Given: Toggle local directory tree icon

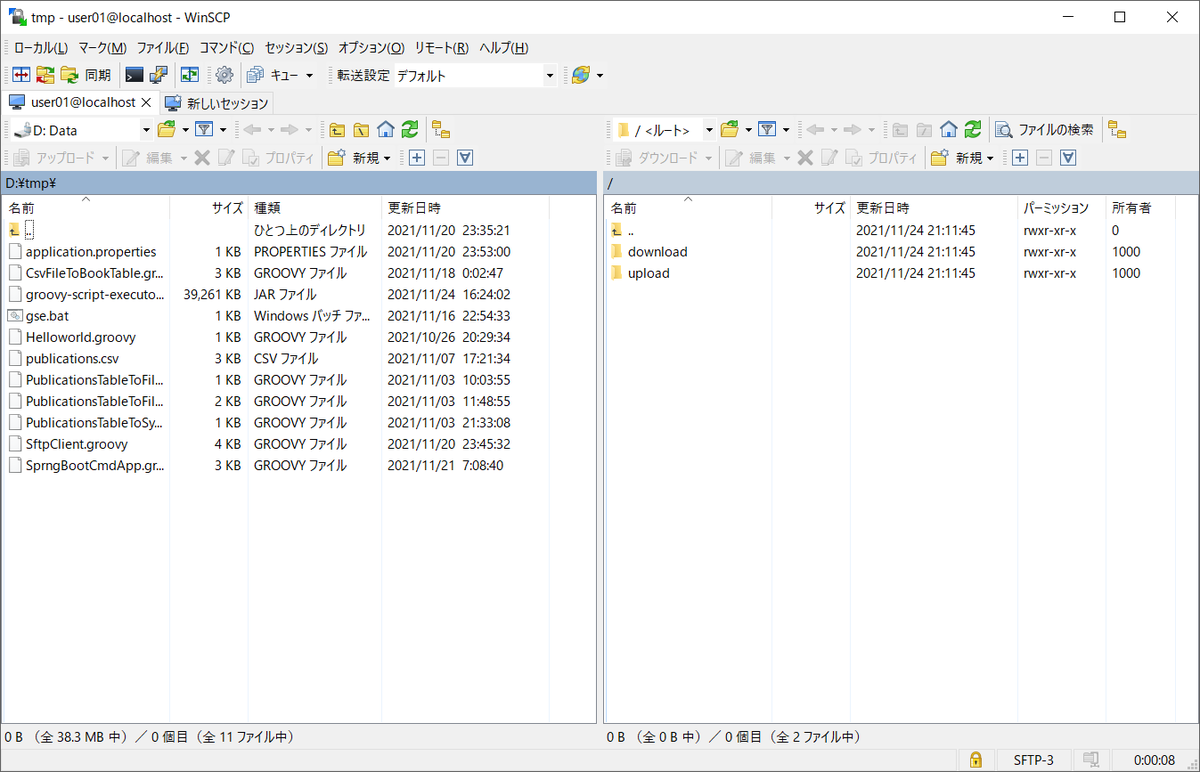Looking at the screenshot, I should [x=440, y=129].
